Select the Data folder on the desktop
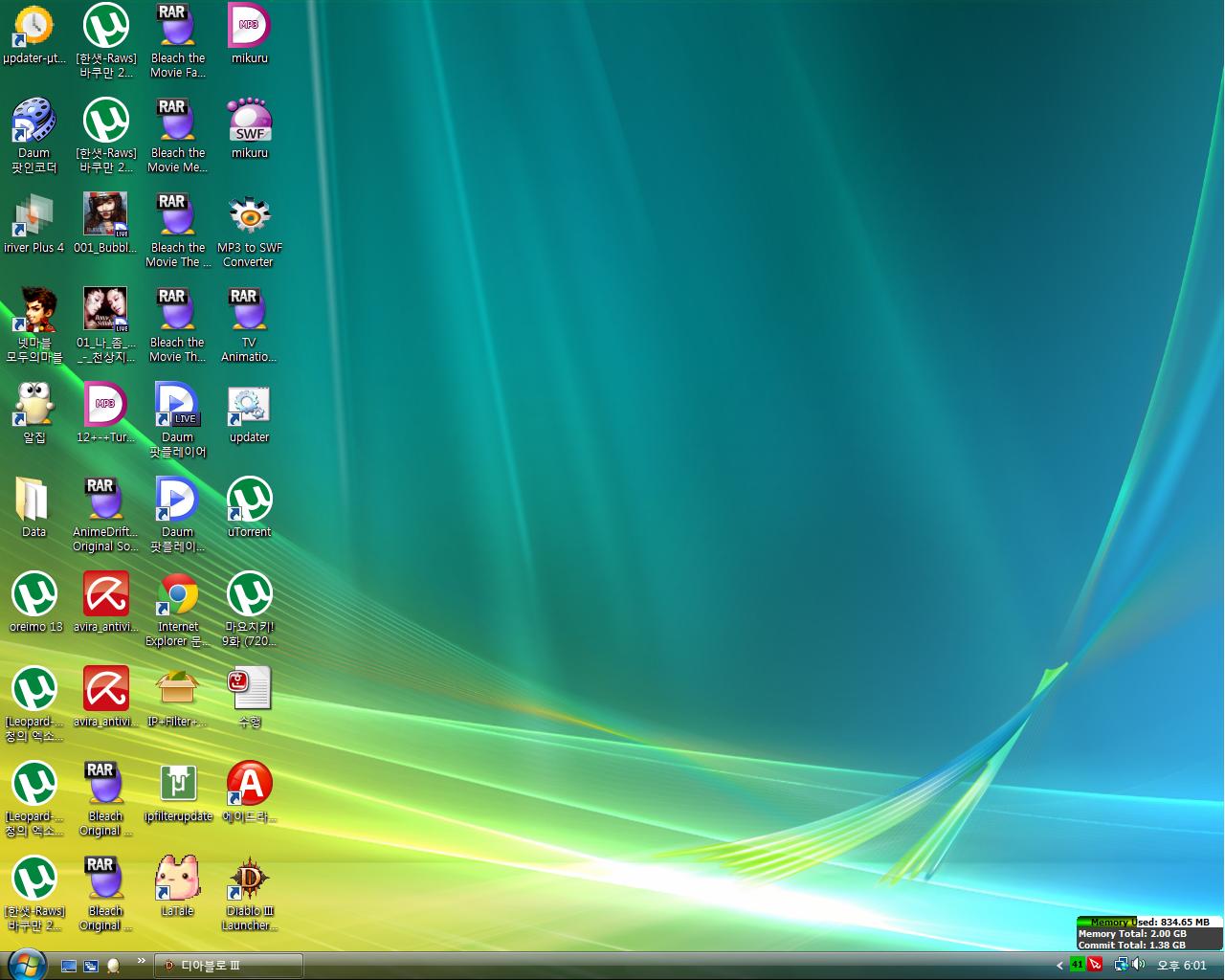Image resolution: width=1225 pixels, height=980 pixels. pos(33,501)
